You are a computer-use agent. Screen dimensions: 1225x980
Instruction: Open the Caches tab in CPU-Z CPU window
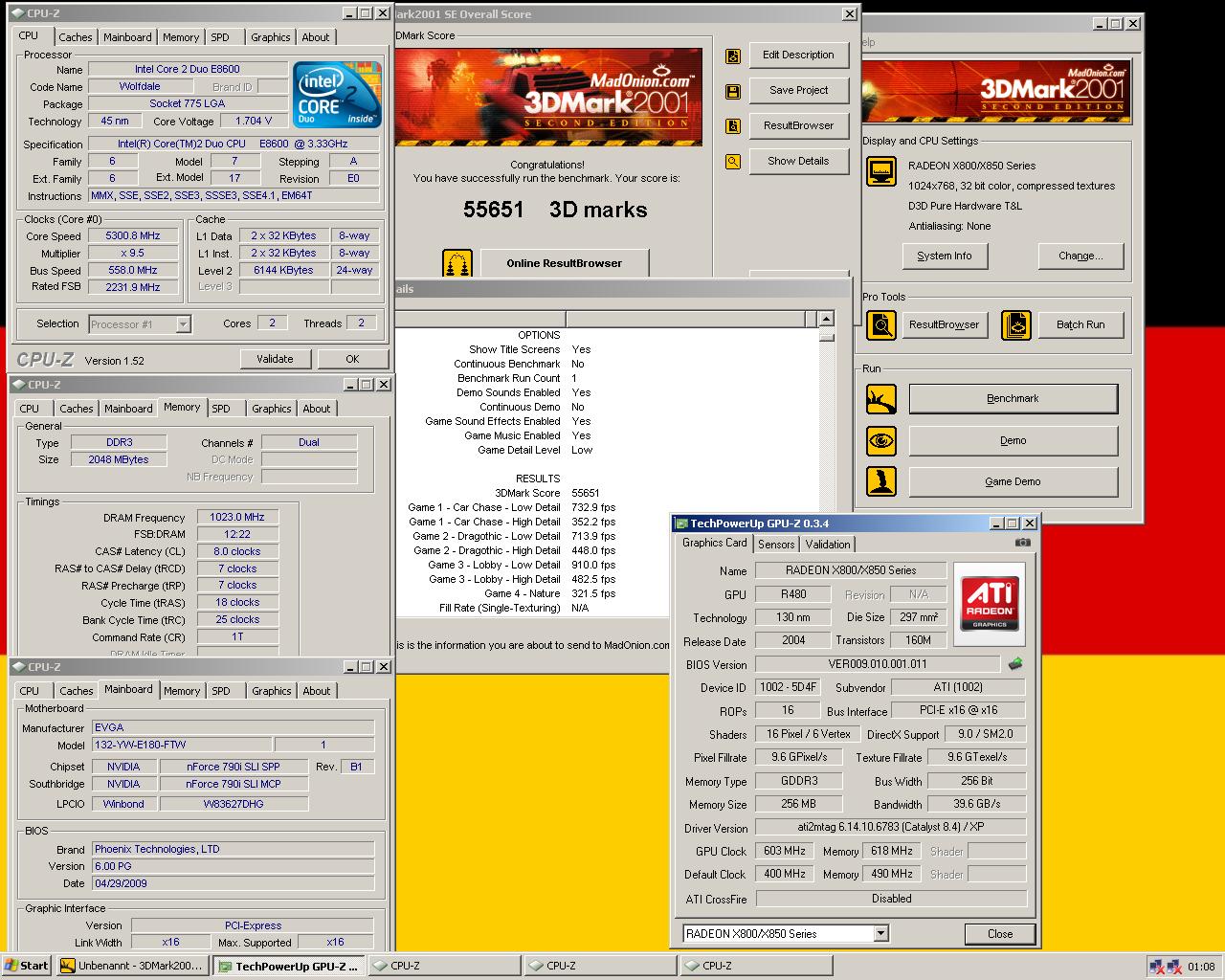pos(76,37)
